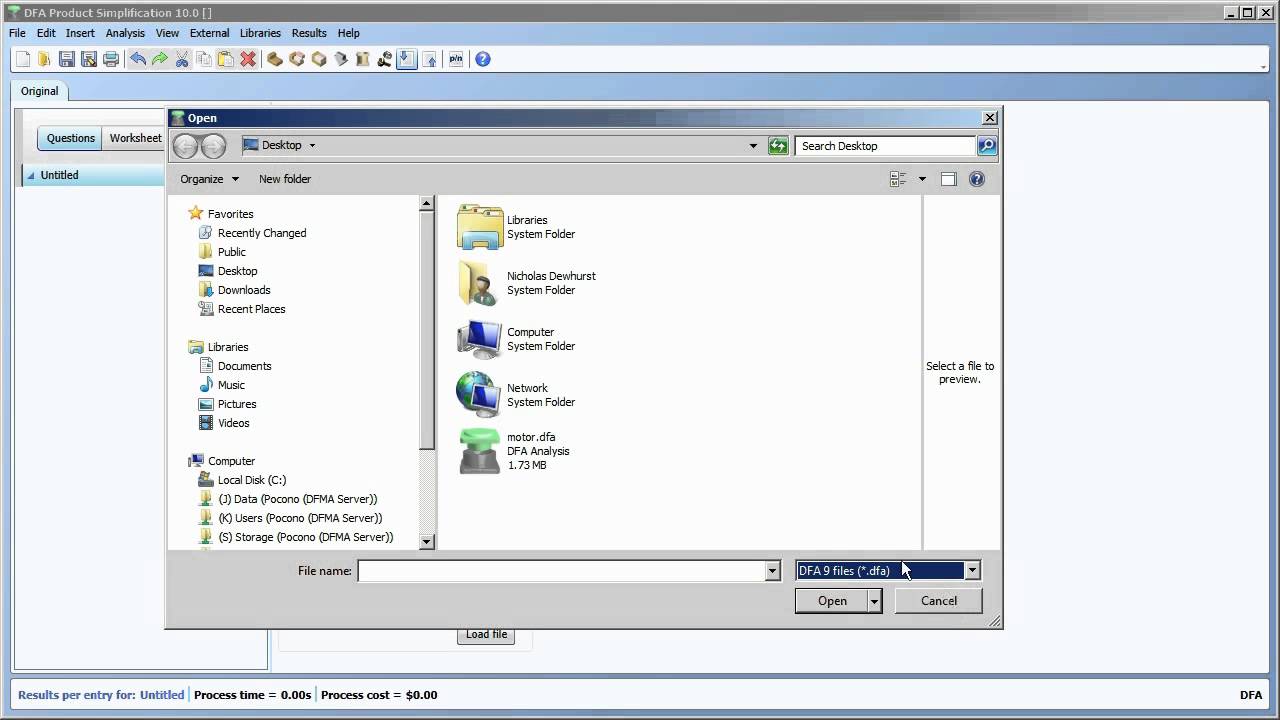Select the Network system folder

pos(516,395)
